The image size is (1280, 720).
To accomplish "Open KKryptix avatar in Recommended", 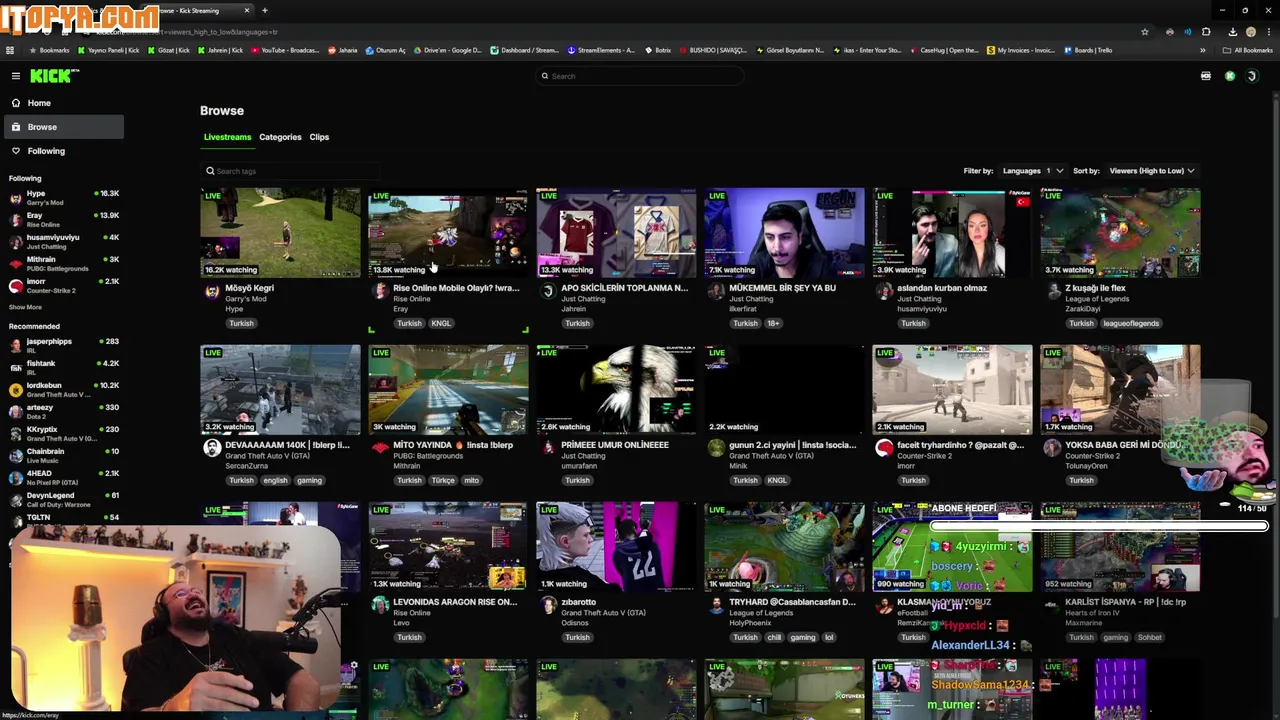I will point(15,433).
